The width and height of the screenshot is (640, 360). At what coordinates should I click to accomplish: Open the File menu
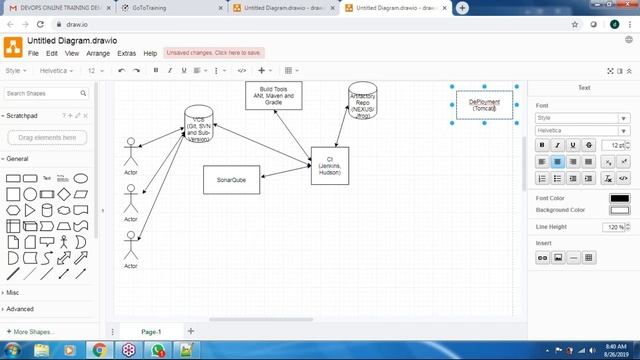pyautogui.click(x=33, y=53)
